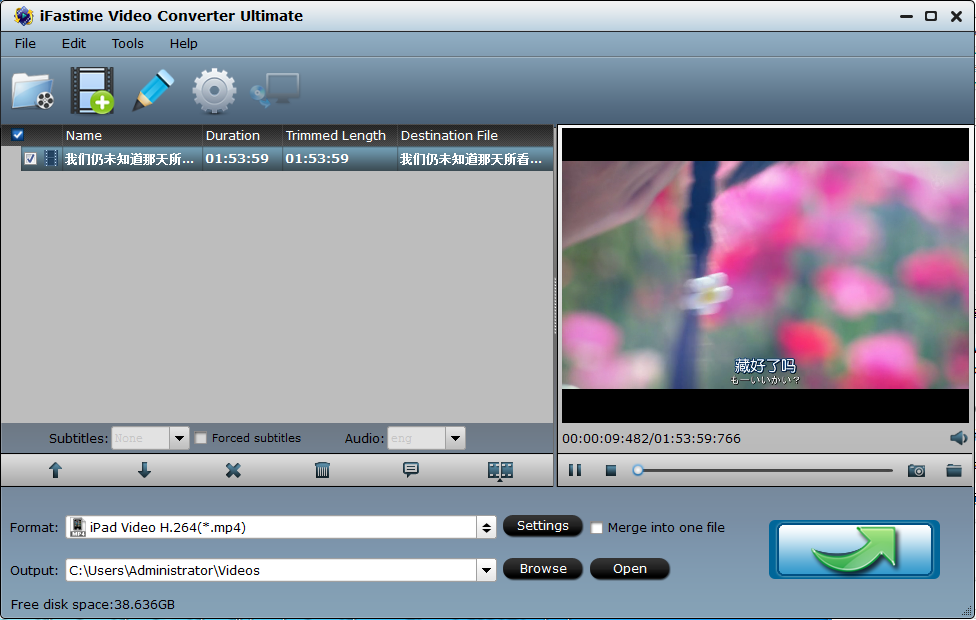The image size is (976, 620).
Task: Expand the Format dropdown list
Action: coord(486,527)
